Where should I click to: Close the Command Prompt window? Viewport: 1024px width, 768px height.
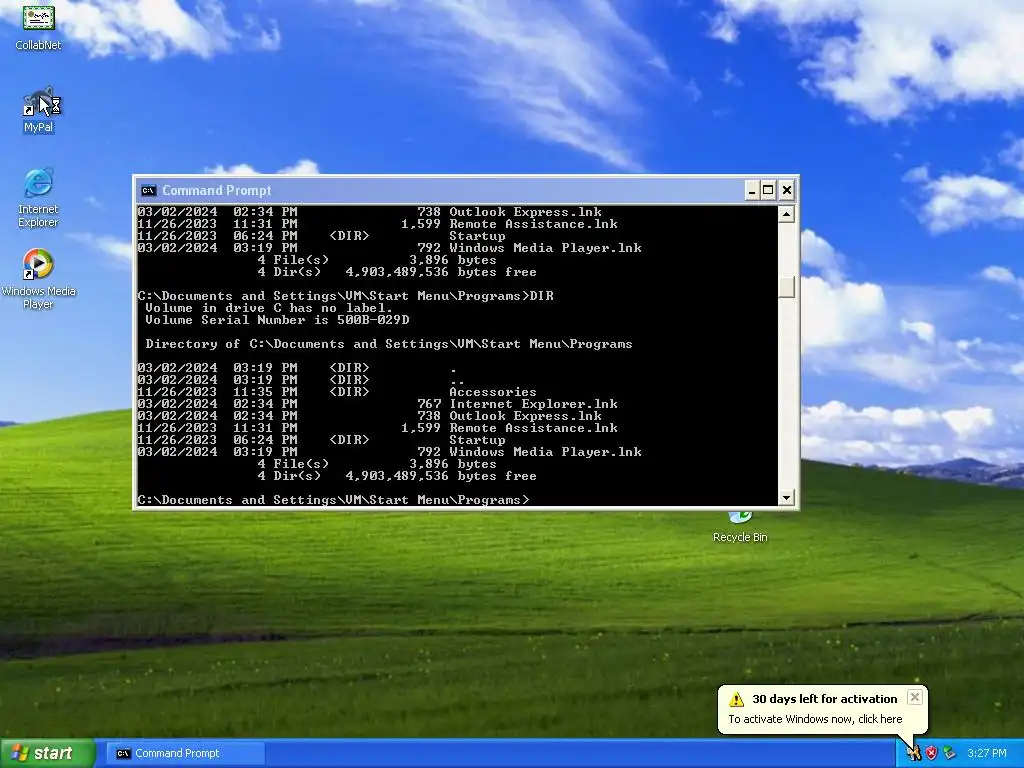click(787, 190)
